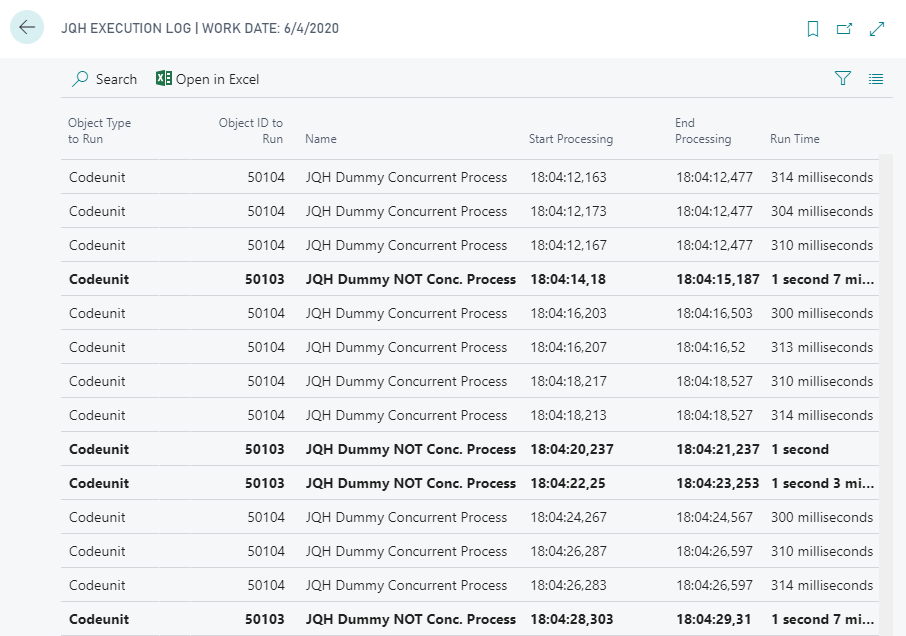Switch the list view layout icon

876,79
